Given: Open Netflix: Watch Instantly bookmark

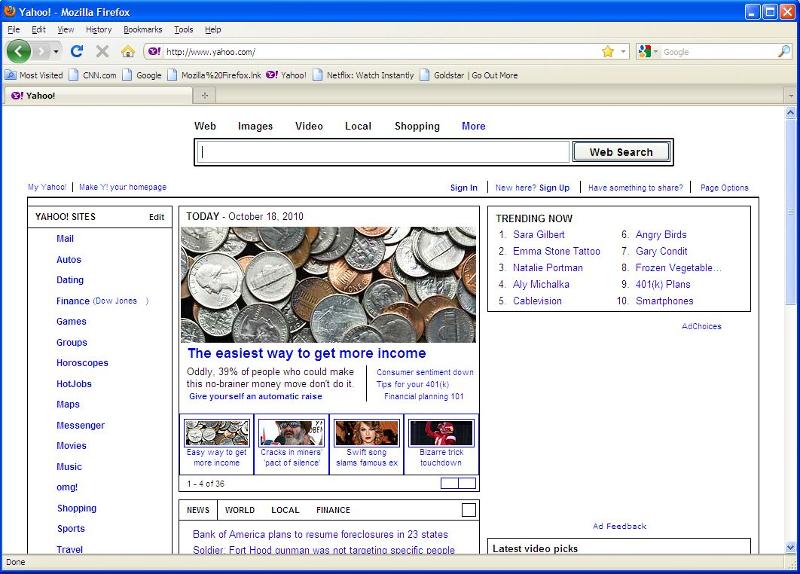Looking at the screenshot, I should coord(363,76).
